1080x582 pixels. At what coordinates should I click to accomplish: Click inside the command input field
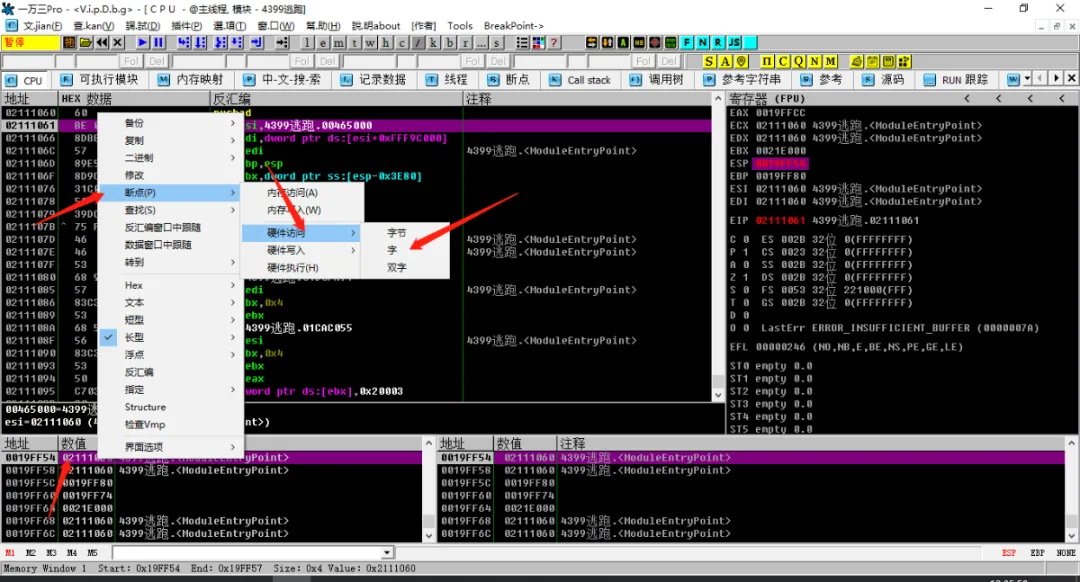pos(247,552)
